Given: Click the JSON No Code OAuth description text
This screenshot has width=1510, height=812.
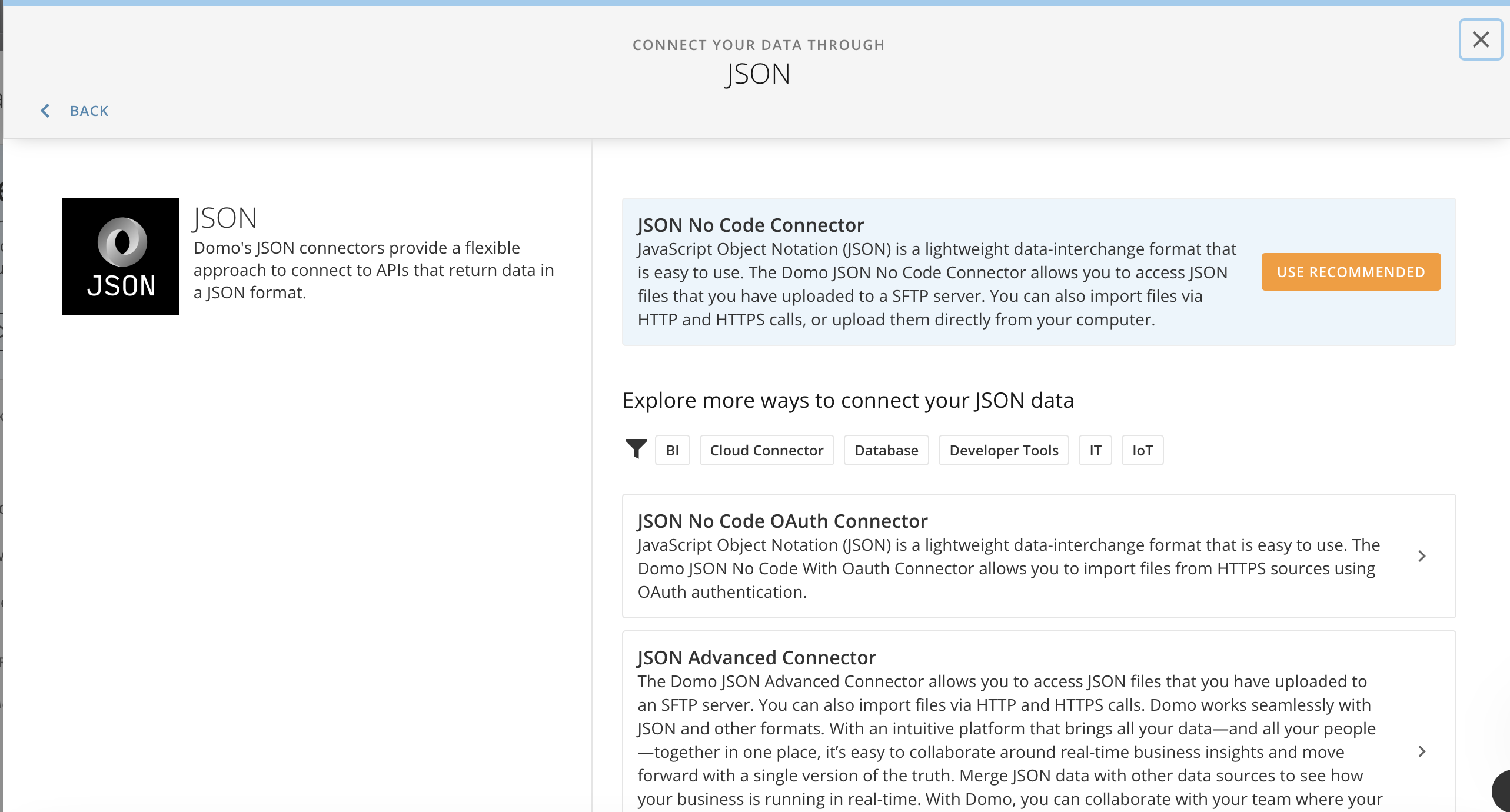Looking at the screenshot, I should pyautogui.click(x=1006, y=568).
